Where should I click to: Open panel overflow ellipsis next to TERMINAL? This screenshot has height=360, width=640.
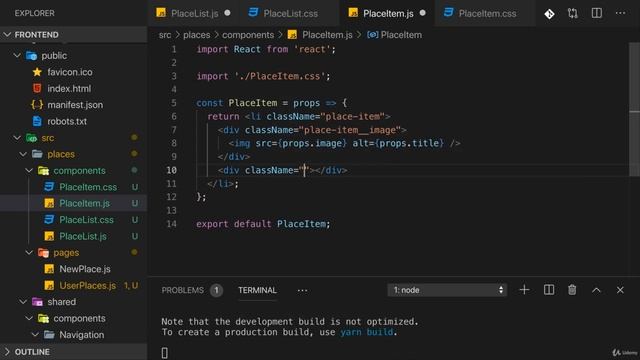click(x=302, y=291)
